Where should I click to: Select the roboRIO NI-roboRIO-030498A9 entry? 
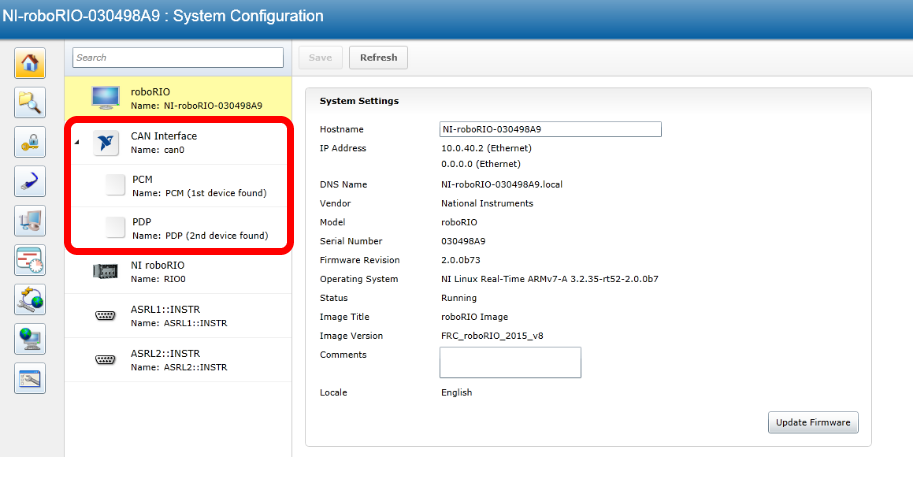[178, 98]
